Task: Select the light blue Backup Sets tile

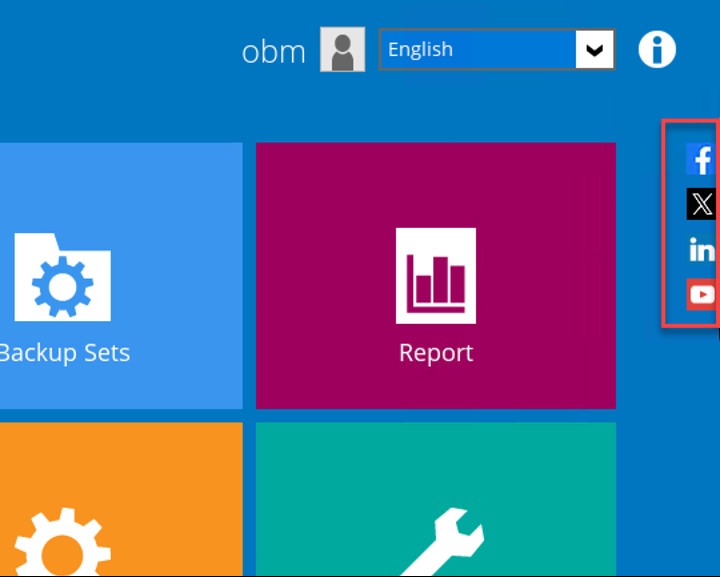Action: click(120, 200)
